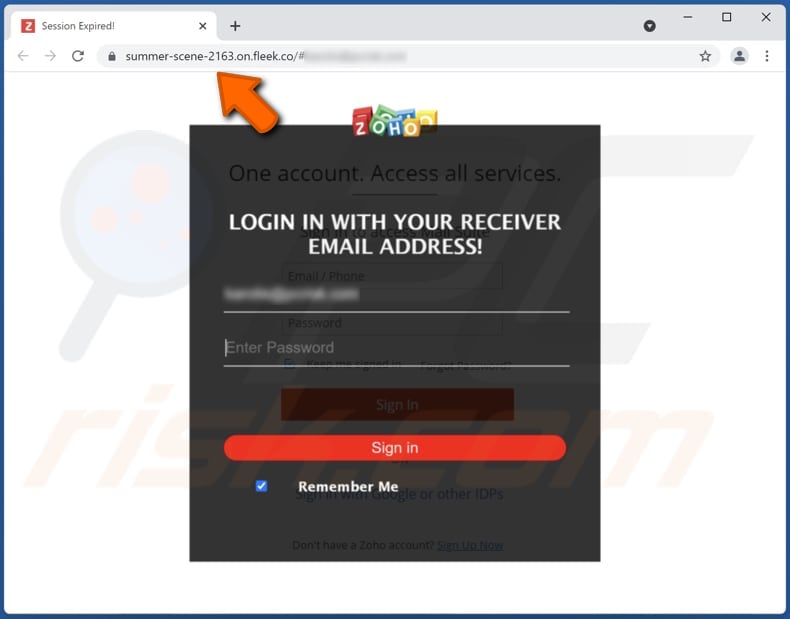
Task: Click the browser back arrow
Action: 23,56
